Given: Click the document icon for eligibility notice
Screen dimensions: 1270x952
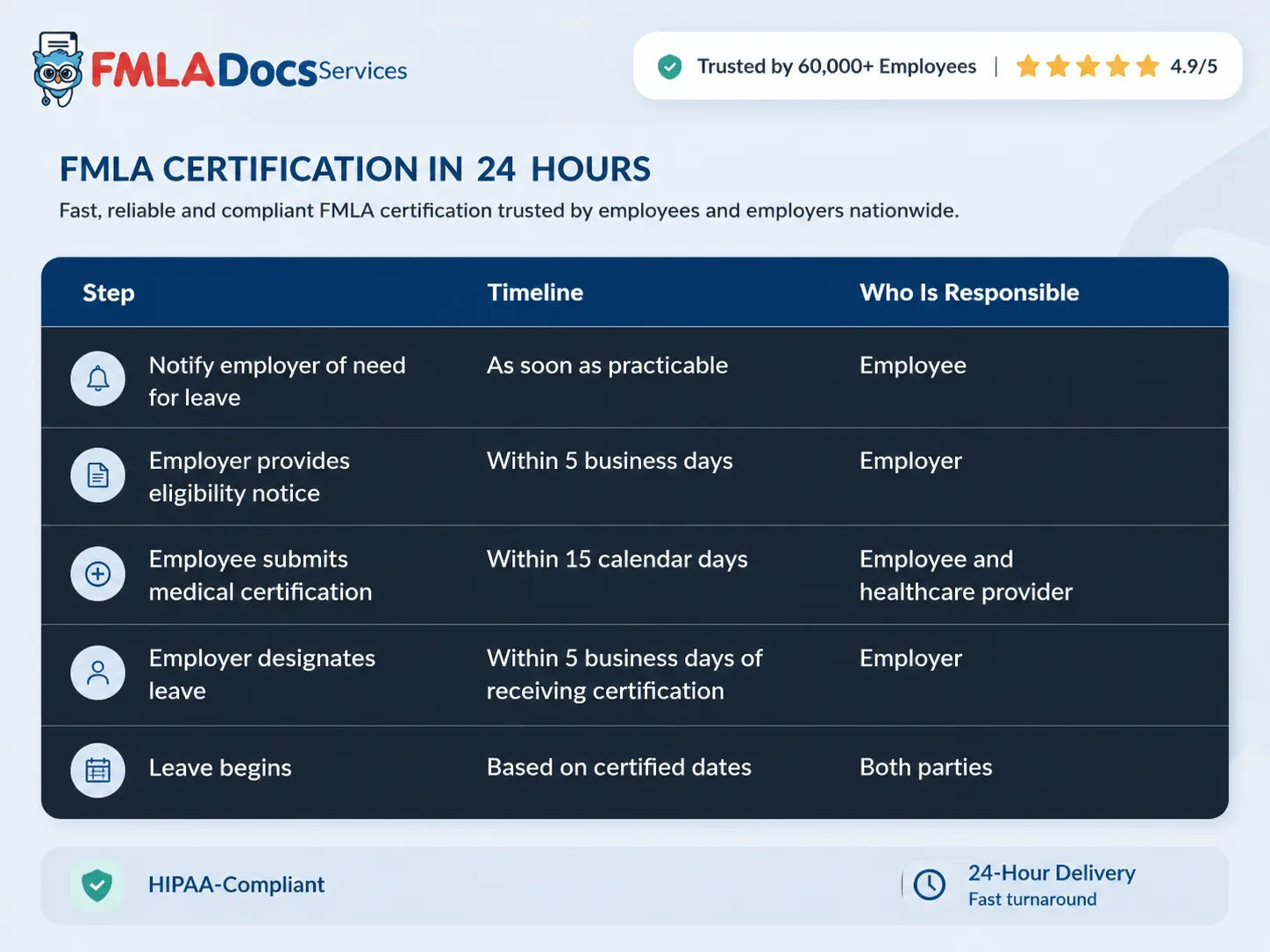Looking at the screenshot, I should [x=98, y=475].
